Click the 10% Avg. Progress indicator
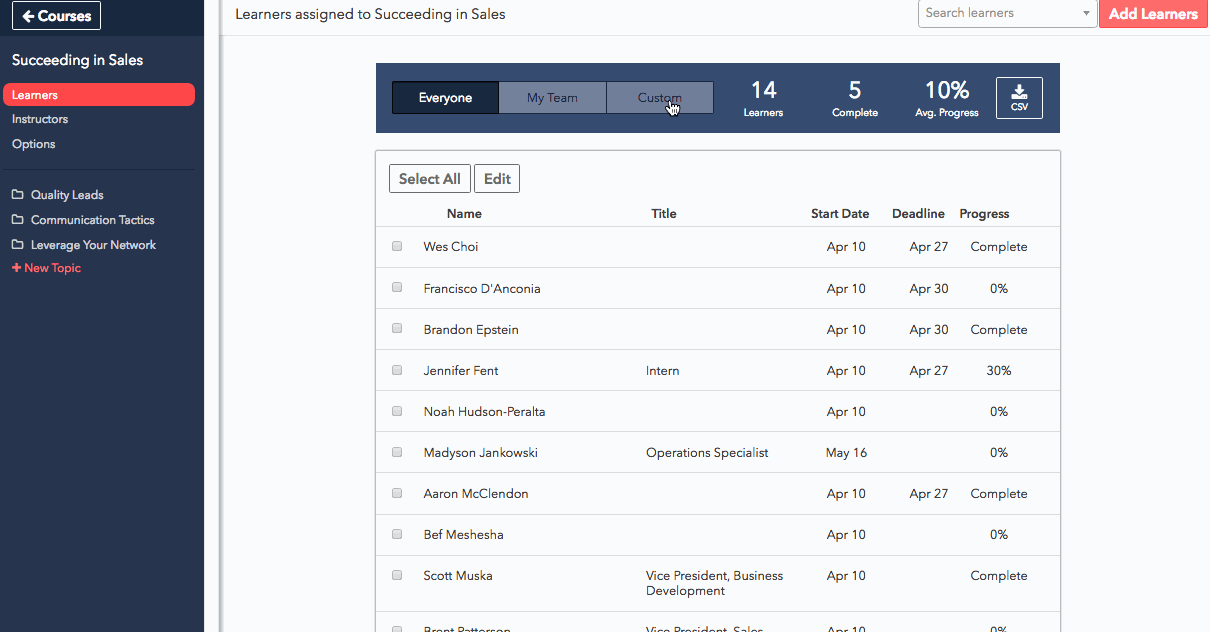The width and height of the screenshot is (1210, 632). (946, 97)
